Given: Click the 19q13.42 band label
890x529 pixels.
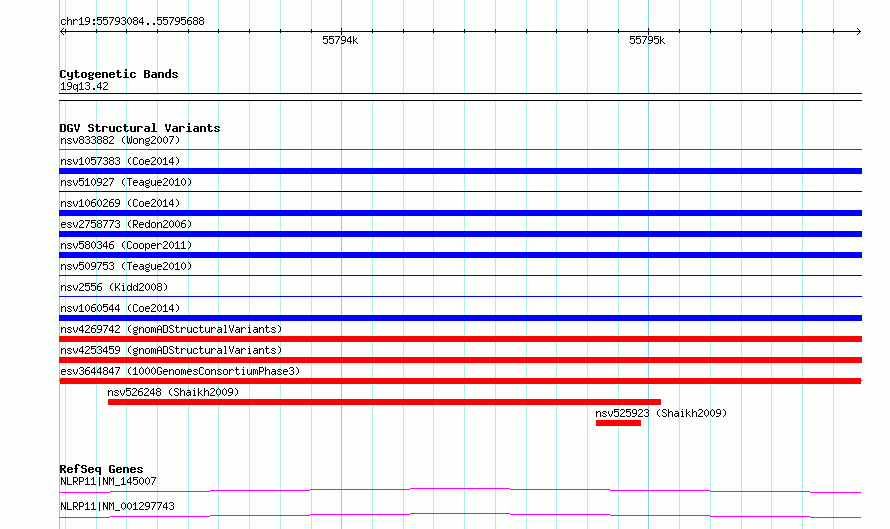Looking at the screenshot, I should point(84,86).
